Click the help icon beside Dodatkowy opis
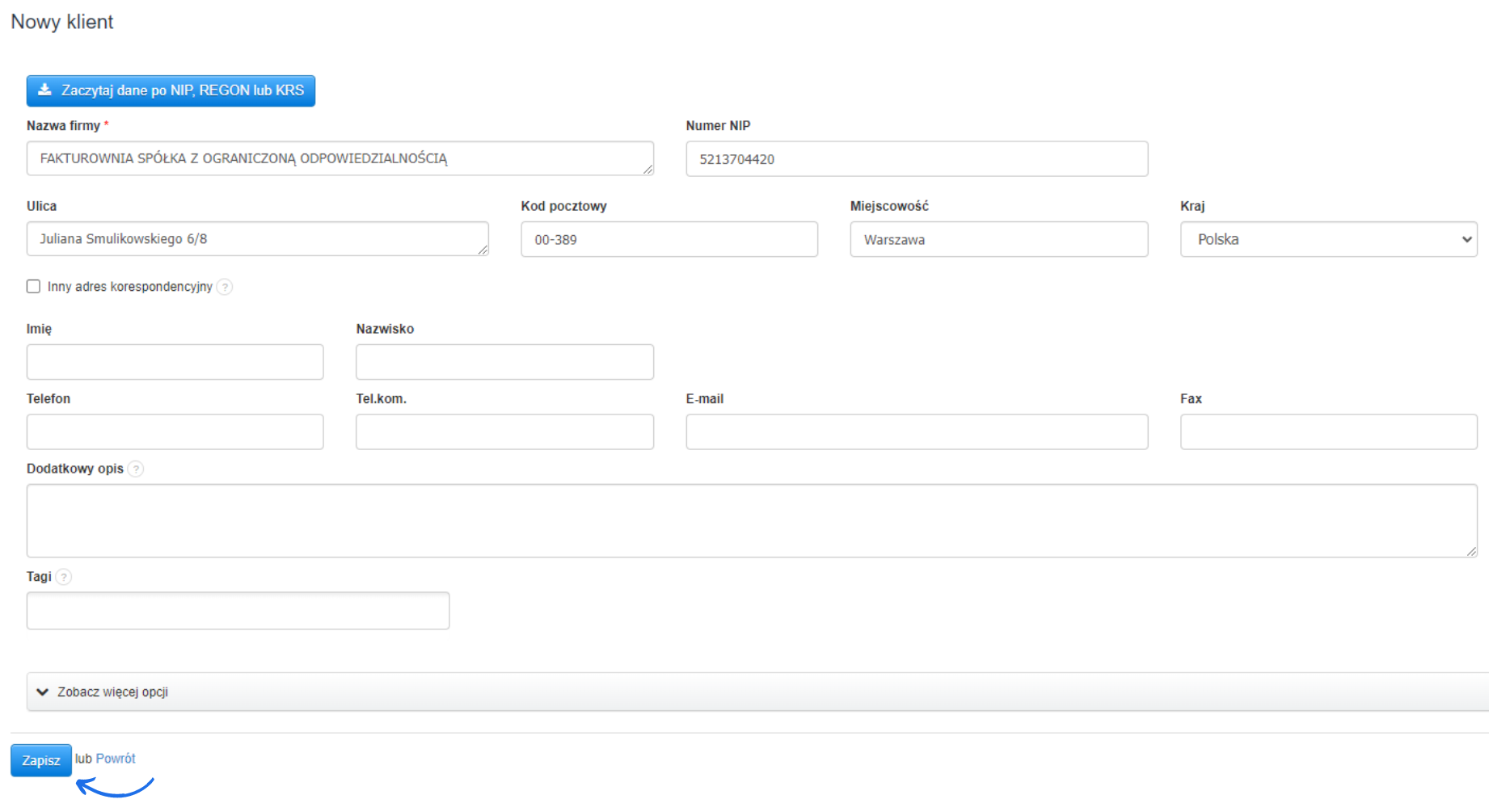This screenshot has height=812, width=1489. (137, 469)
